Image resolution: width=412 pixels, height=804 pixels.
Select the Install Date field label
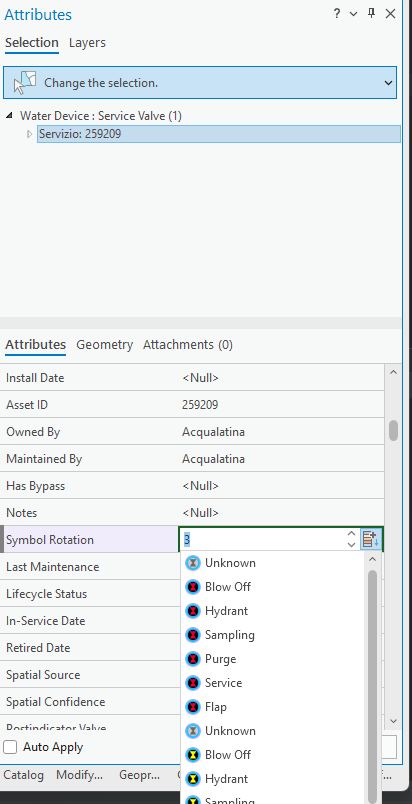tap(35, 378)
